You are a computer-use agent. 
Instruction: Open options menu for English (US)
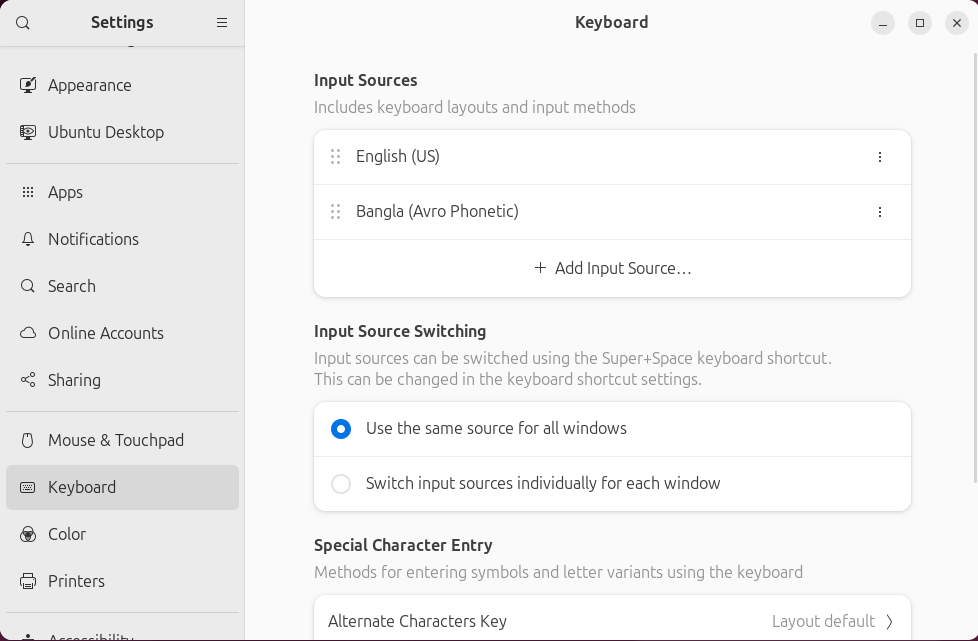tap(880, 157)
